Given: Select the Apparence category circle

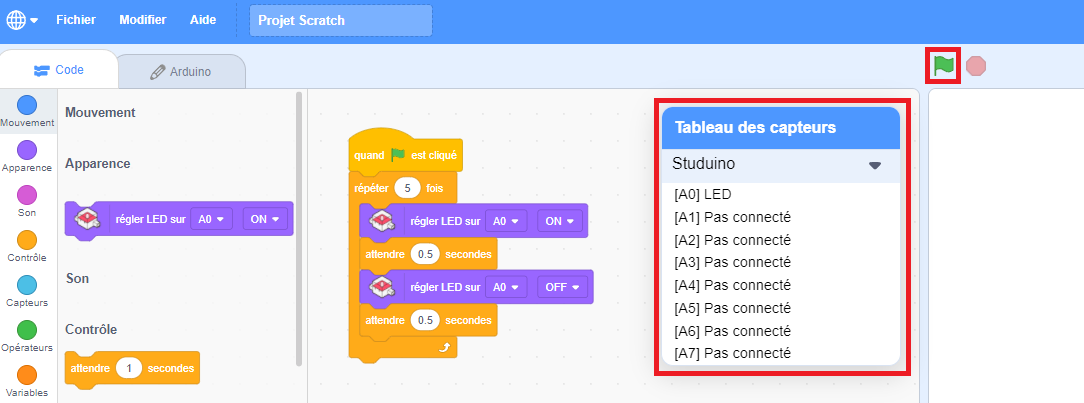Looking at the screenshot, I should (27, 150).
